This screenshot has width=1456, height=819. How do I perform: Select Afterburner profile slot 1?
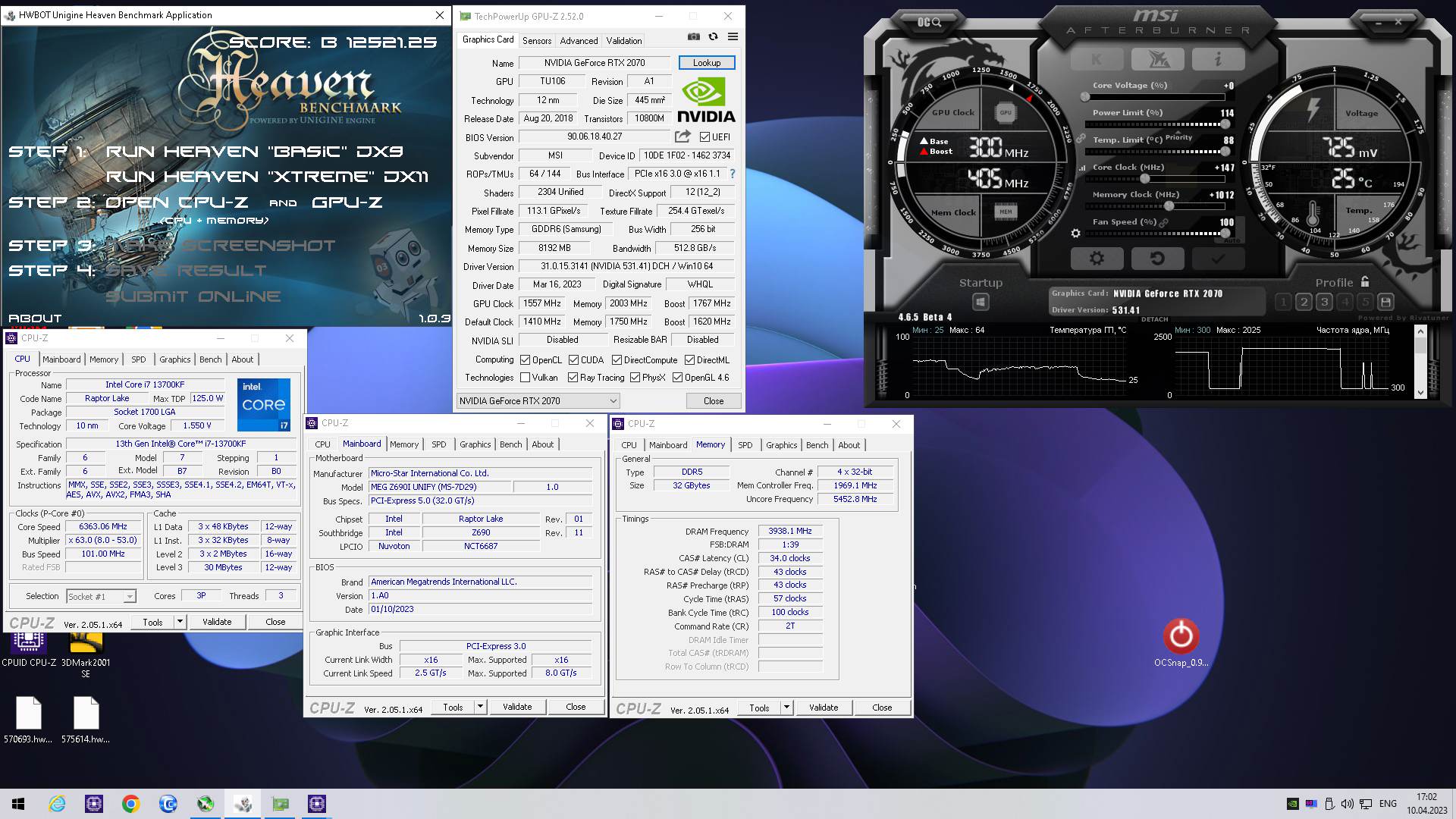pos(1283,302)
